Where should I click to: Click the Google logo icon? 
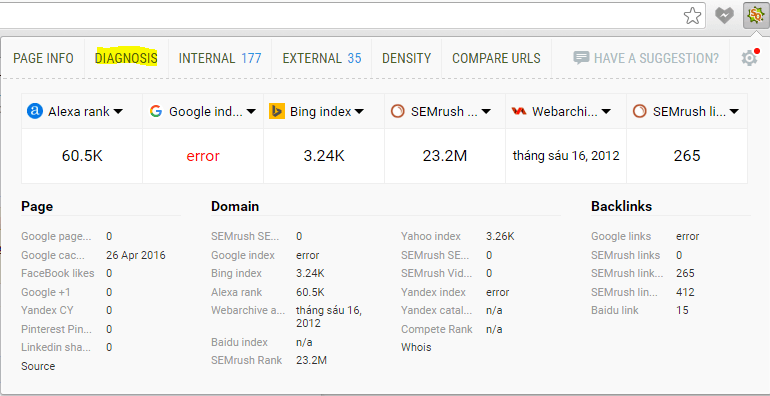[156, 111]
